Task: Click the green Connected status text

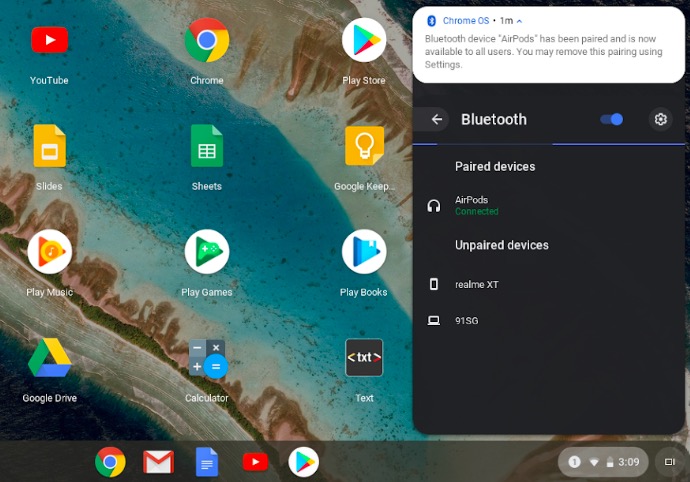Action: (477, 212)
